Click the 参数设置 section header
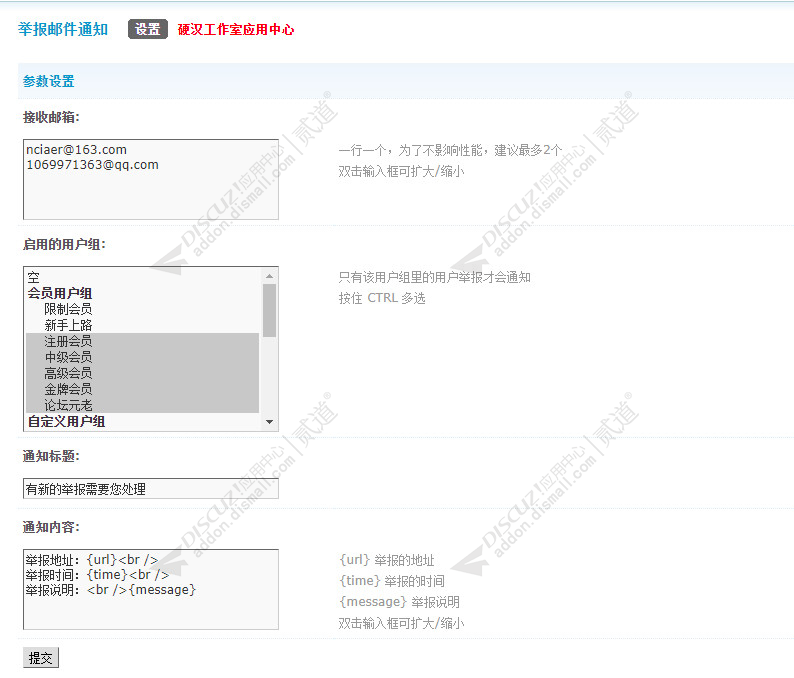This screenshot has width=794, height=678. [49, 81]
